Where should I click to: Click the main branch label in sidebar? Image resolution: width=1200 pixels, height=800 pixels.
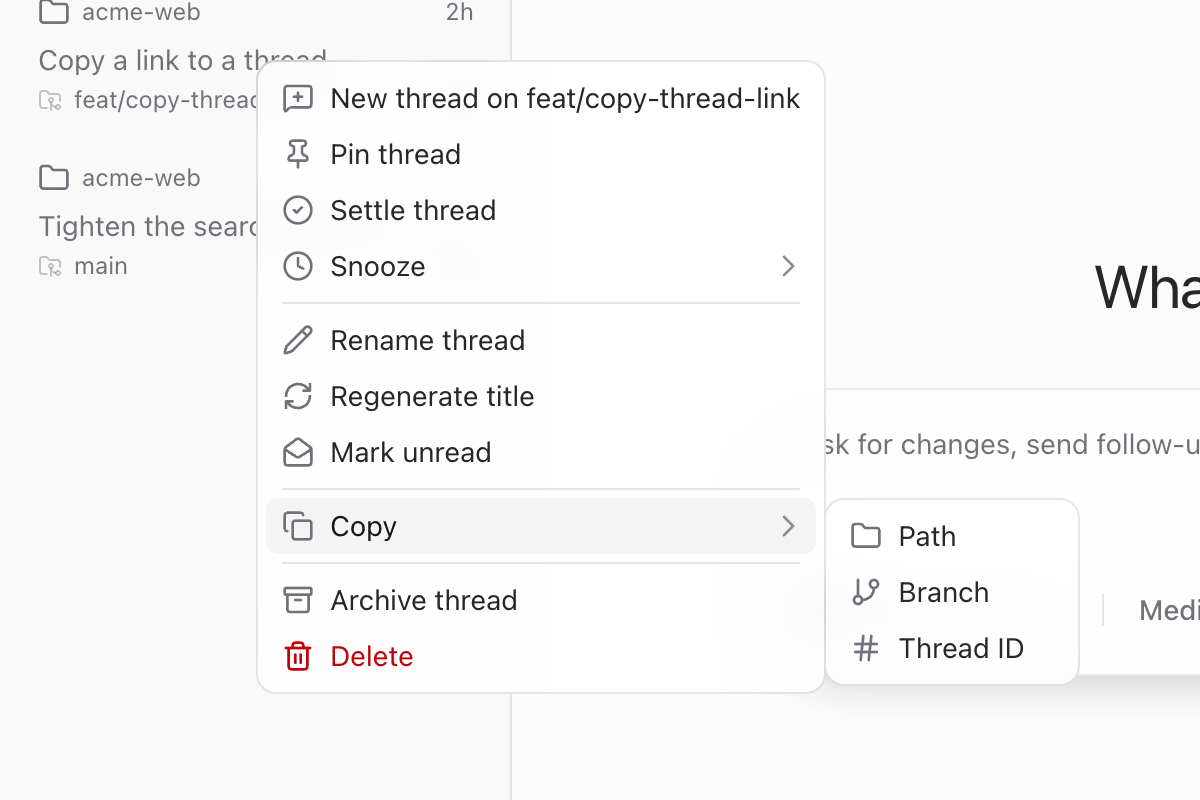[x=100, y=266]
